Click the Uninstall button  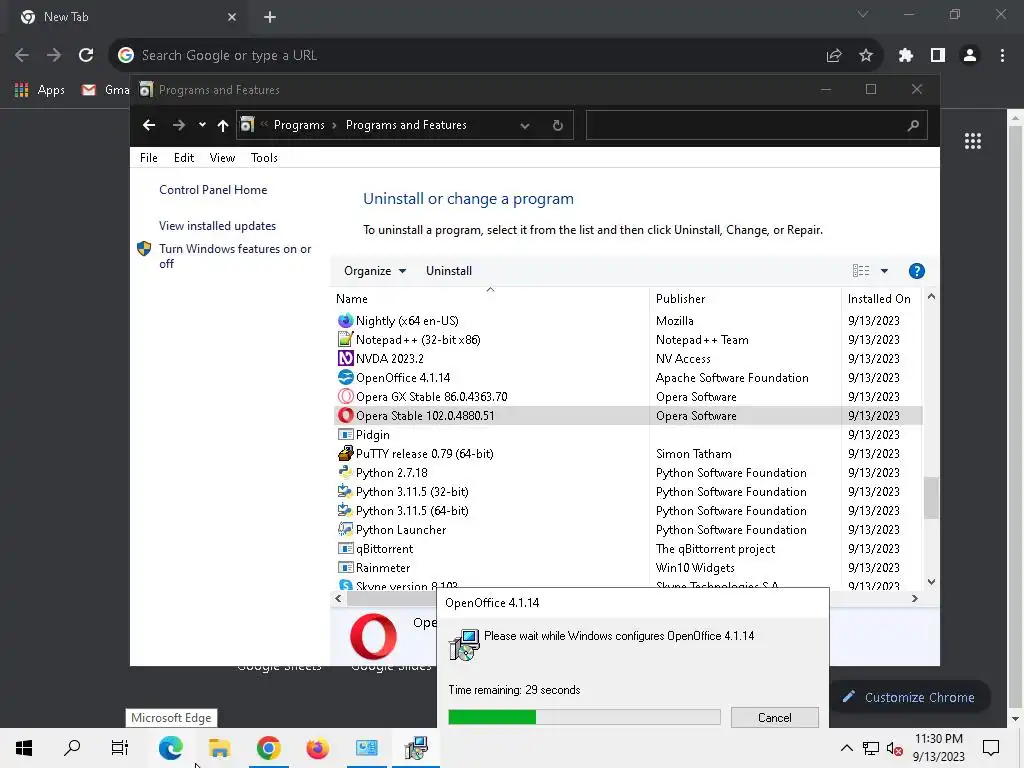[449, 271]
